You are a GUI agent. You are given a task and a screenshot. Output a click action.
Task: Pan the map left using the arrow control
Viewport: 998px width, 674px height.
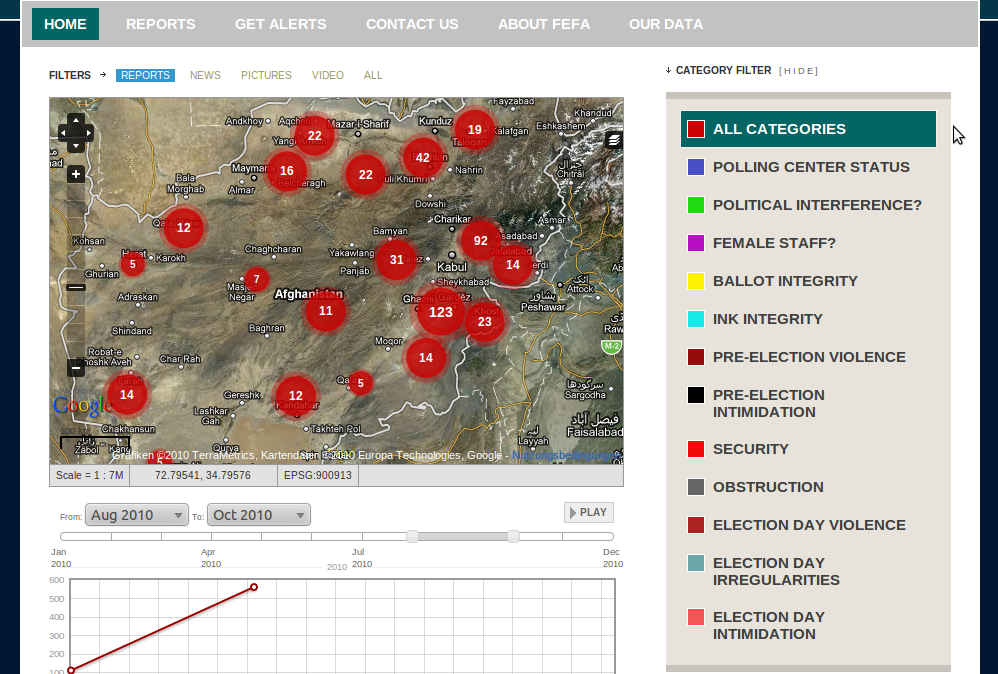(x=61, y=132)
